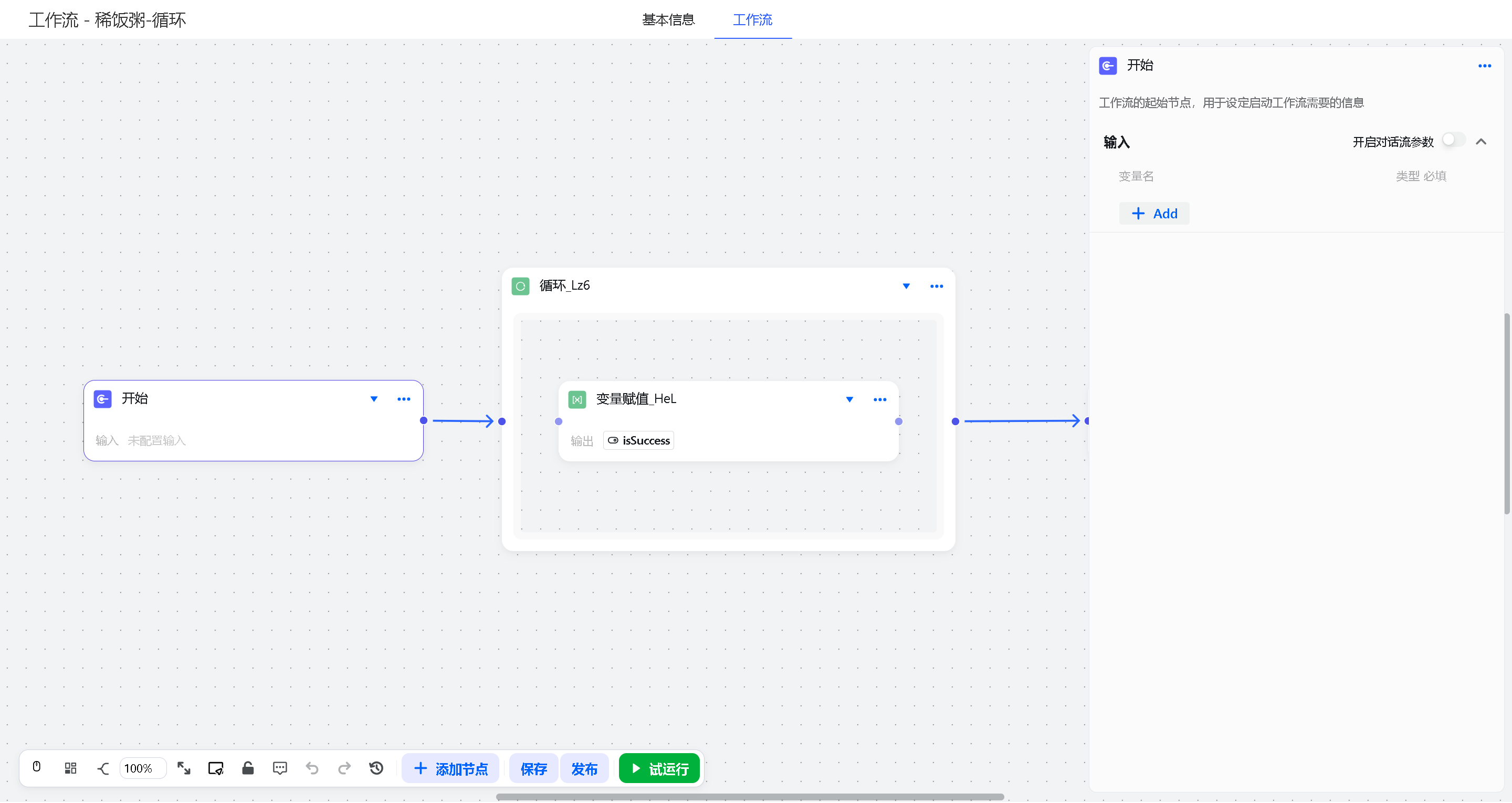Click the branch line style icon
Screen dimensions: 1512x803
click(103, 768)
